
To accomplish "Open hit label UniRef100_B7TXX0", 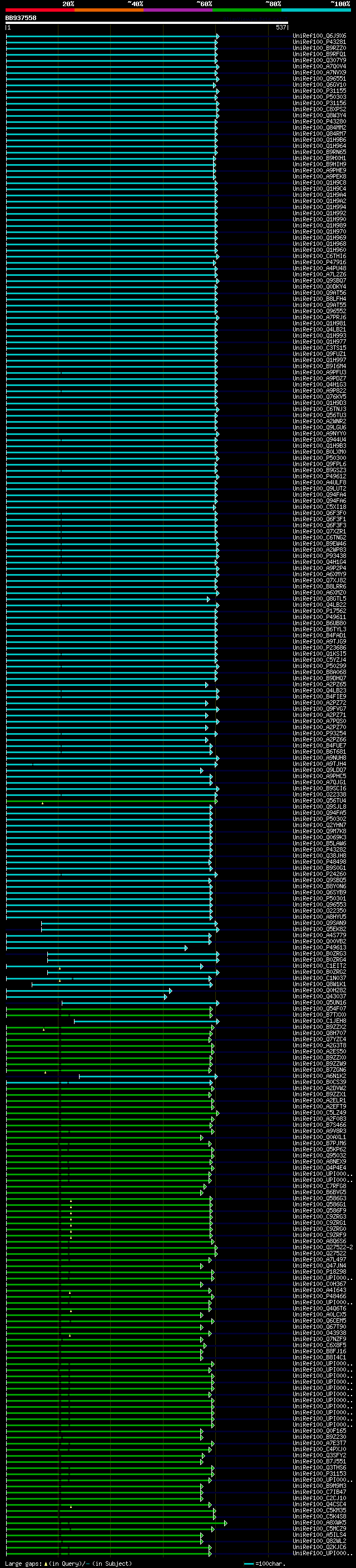I will click(x=319, y=1015).
